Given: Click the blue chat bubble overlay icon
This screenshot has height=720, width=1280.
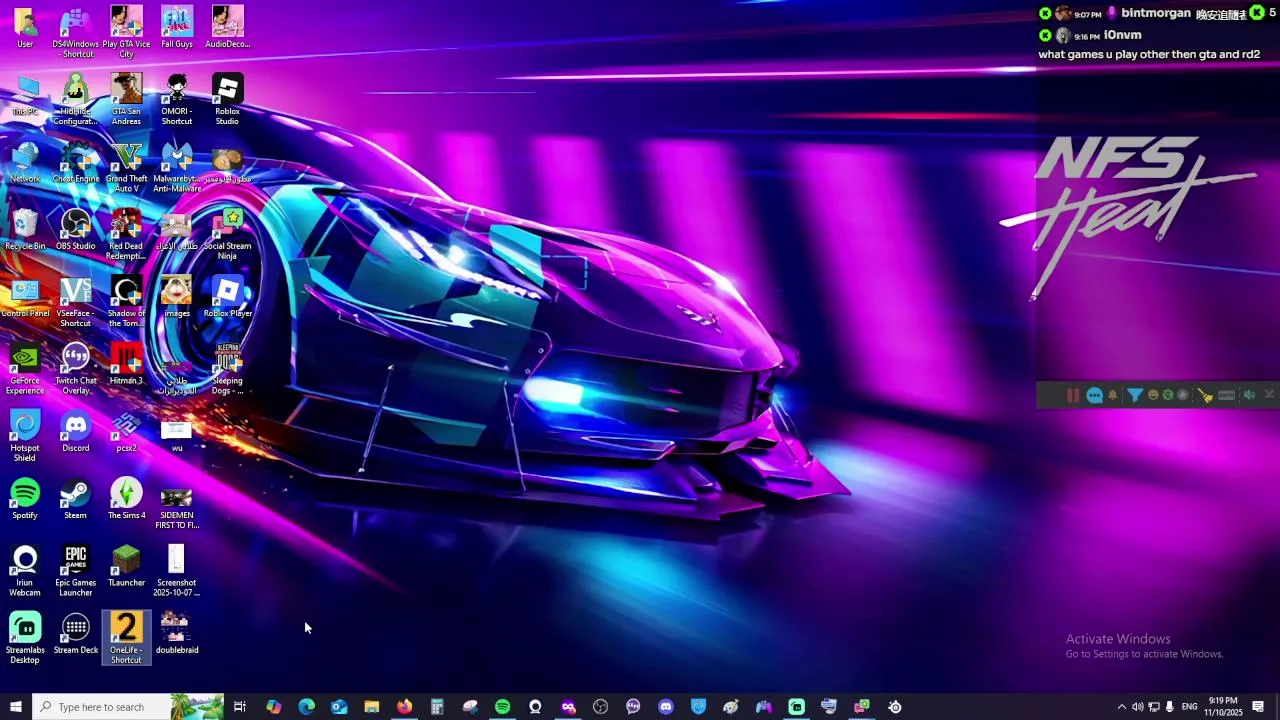Looking at the screenshot, I should click(1095, 395).
